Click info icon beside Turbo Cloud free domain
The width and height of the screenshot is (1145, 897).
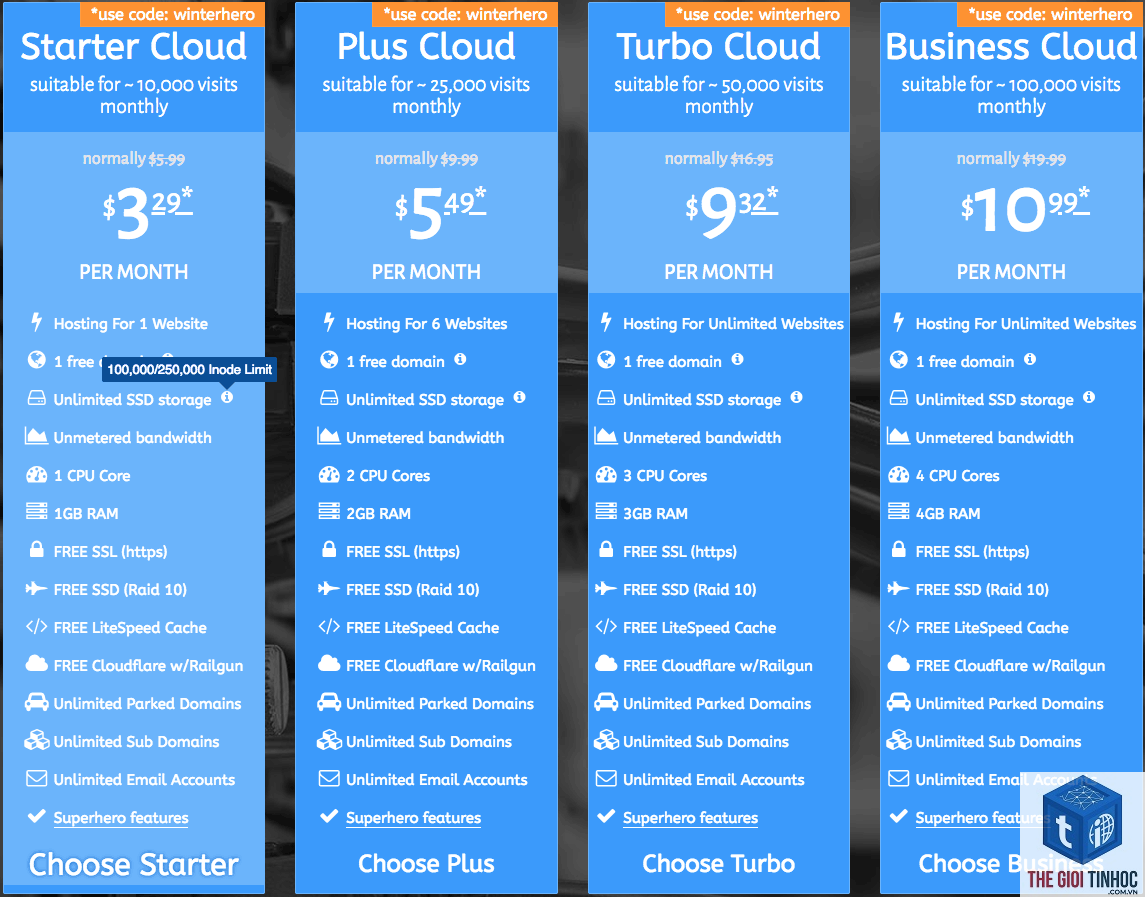point(738,359)
